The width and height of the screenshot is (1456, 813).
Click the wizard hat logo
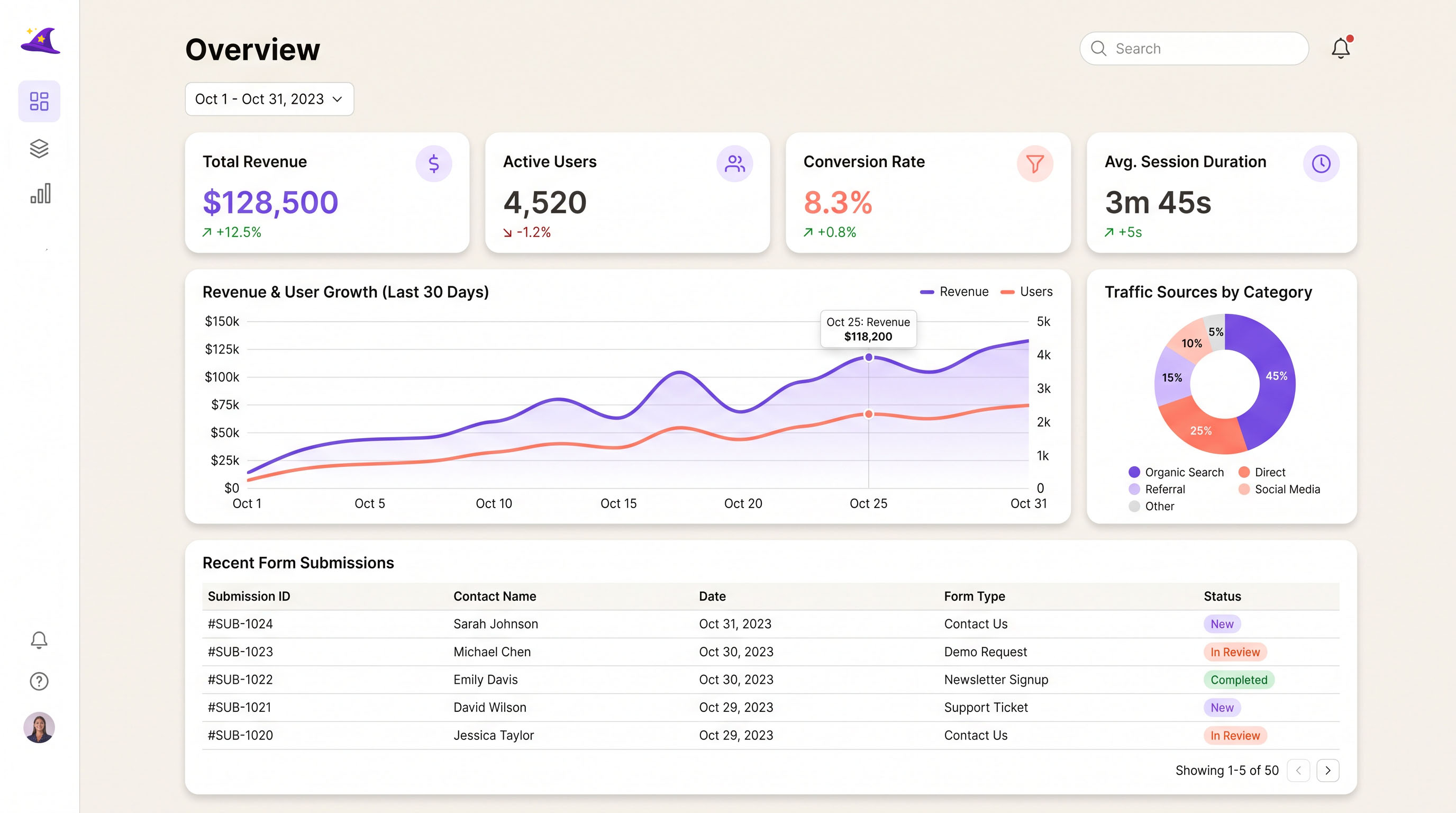point(40,41)
